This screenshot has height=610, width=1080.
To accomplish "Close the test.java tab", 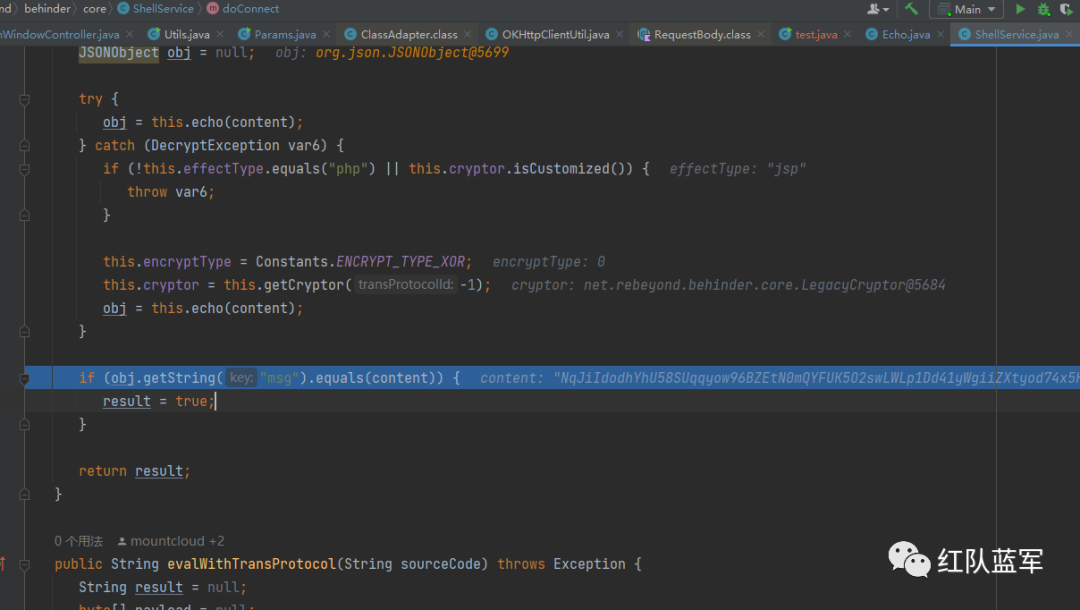I will (847, 34).
